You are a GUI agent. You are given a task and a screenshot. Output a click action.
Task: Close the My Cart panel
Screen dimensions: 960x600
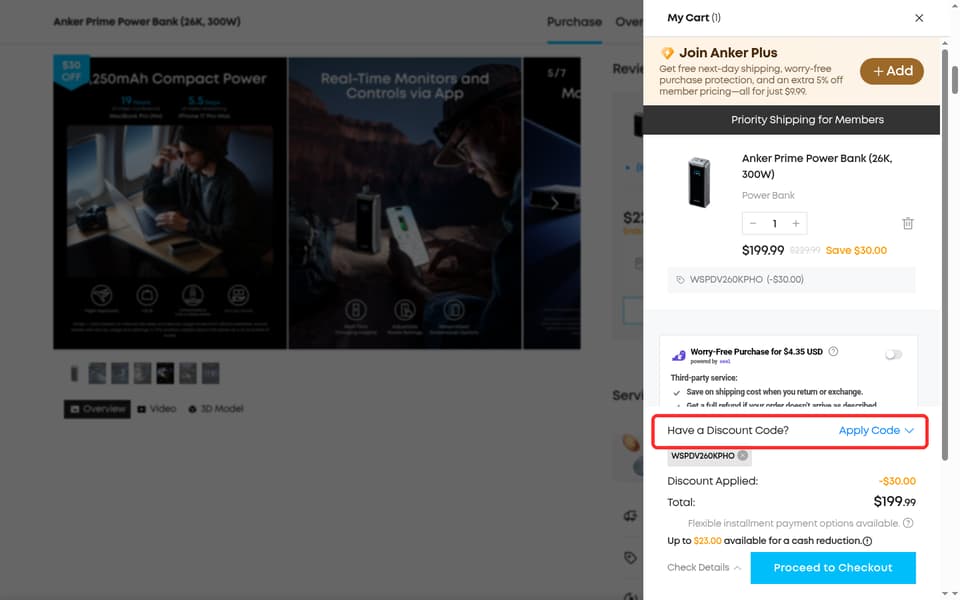tap(918, 18)
